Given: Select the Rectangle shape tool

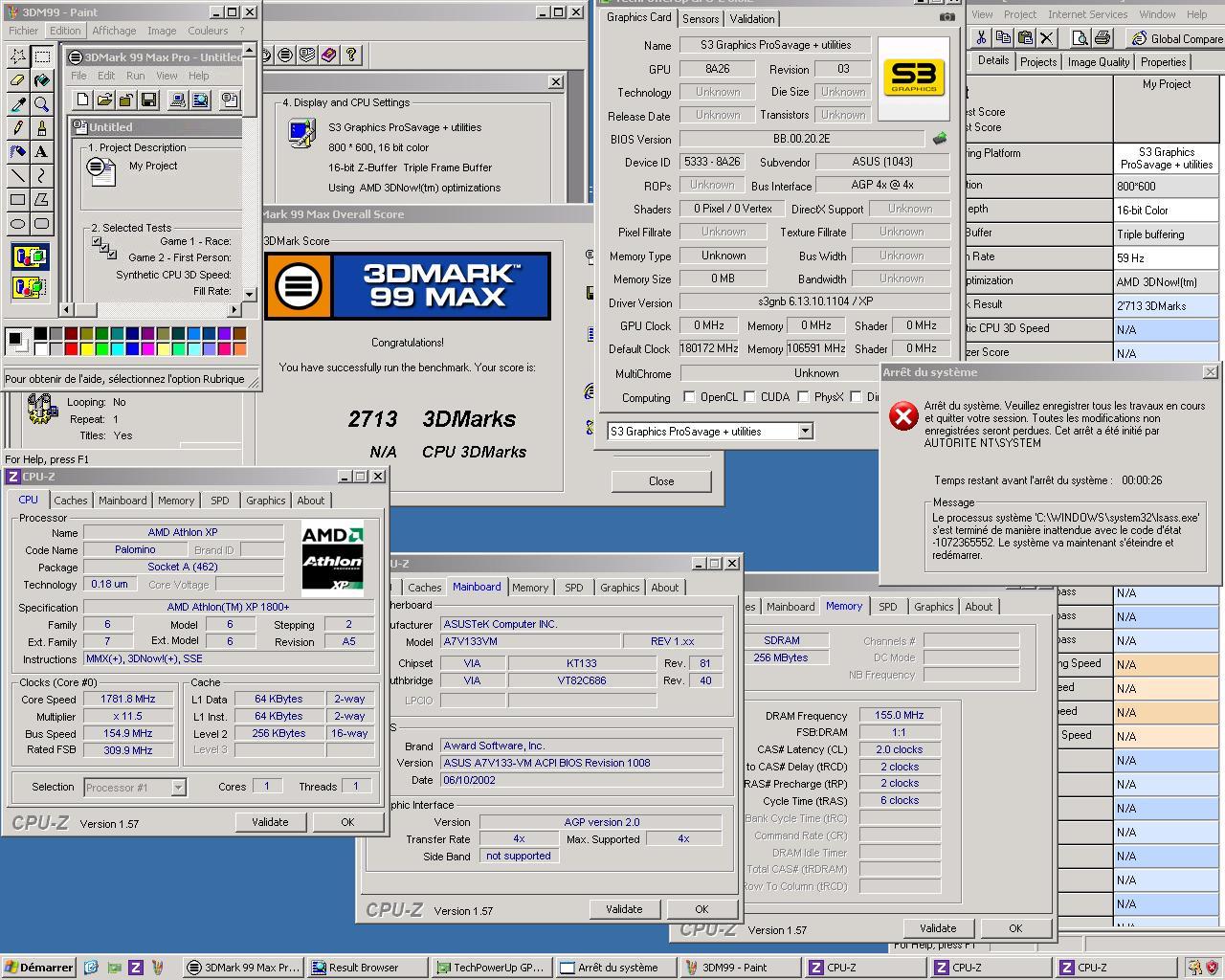Looking at the screenshot, I should click(17, 200).
